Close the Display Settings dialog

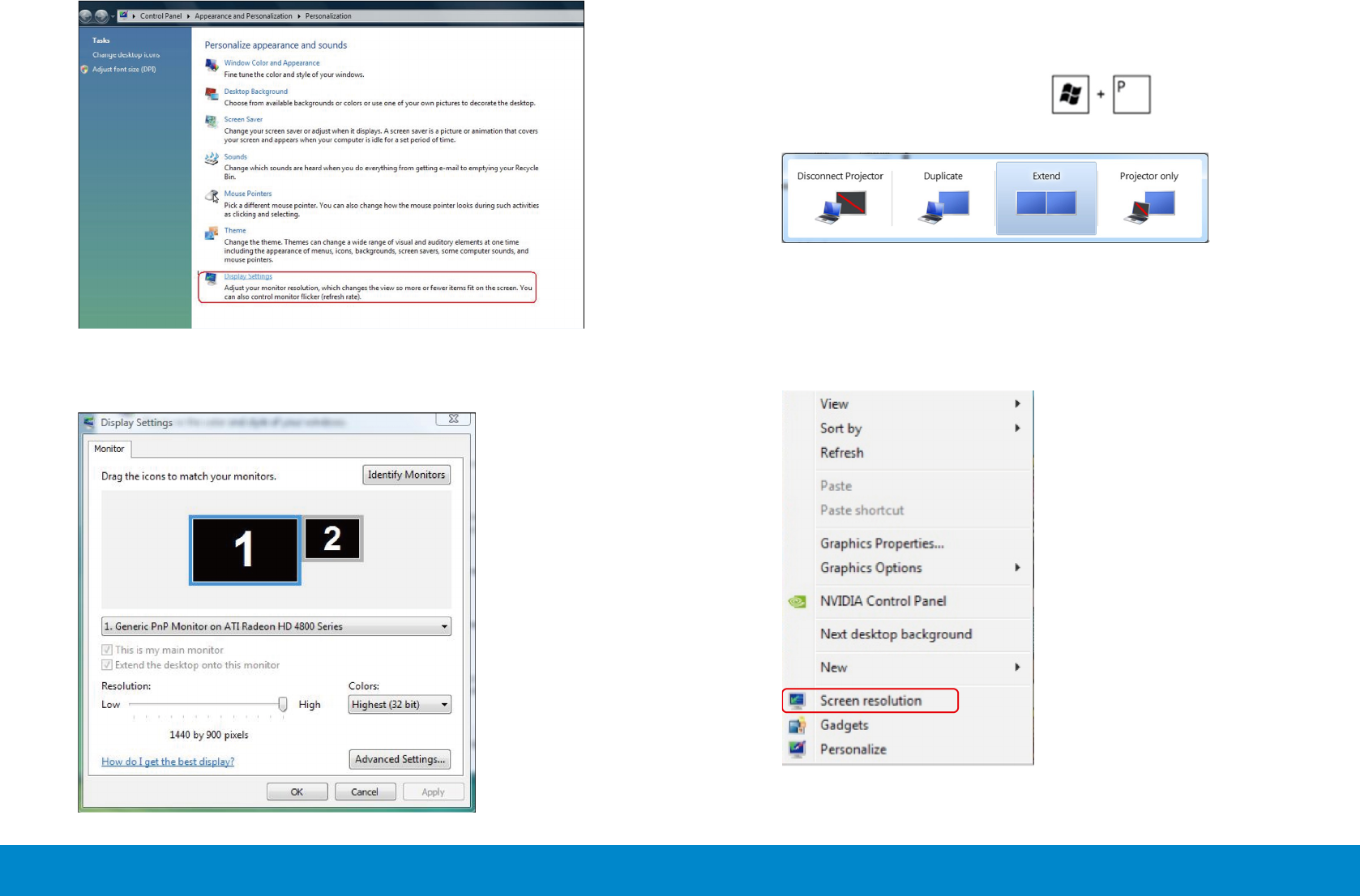click(454, 419)
